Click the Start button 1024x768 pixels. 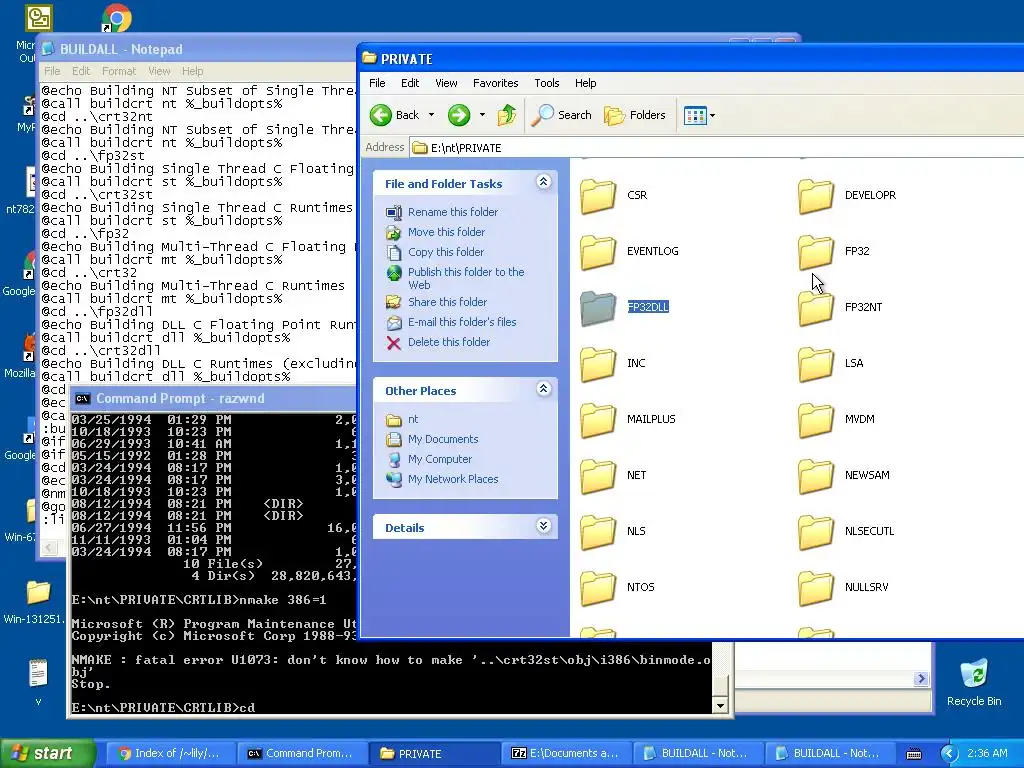47,753
